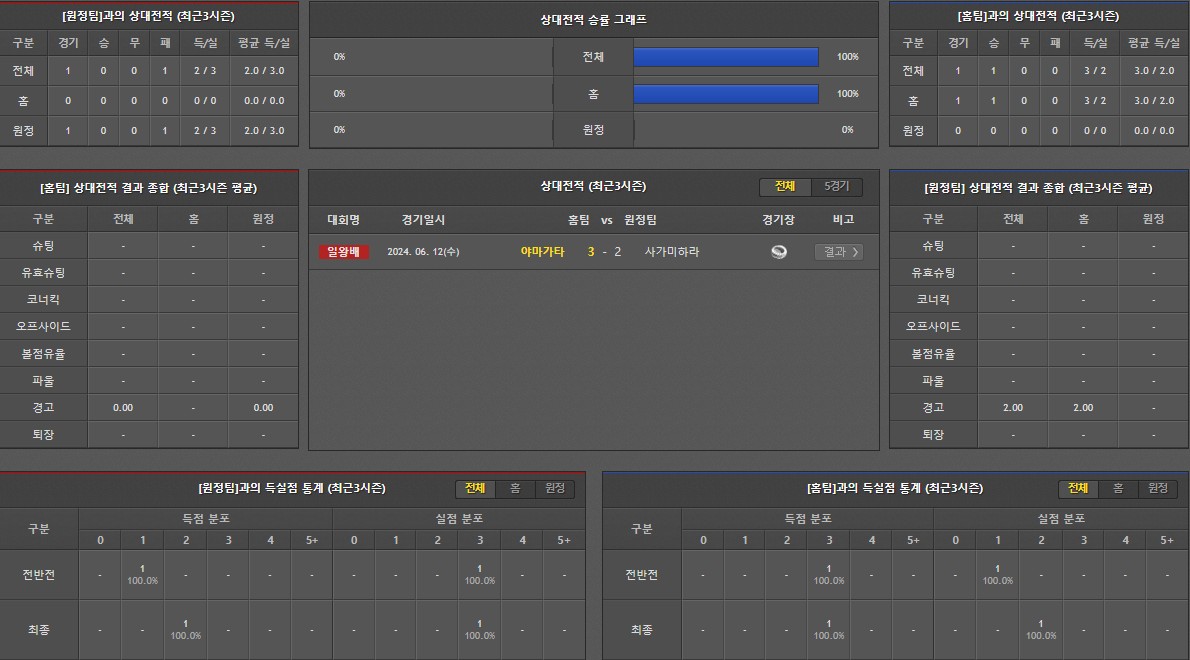Switch to 홈 in the 홈팀 득실점 통계 panel
The width and height of the screenshot is (1190, 660).
click(1118, 488)
